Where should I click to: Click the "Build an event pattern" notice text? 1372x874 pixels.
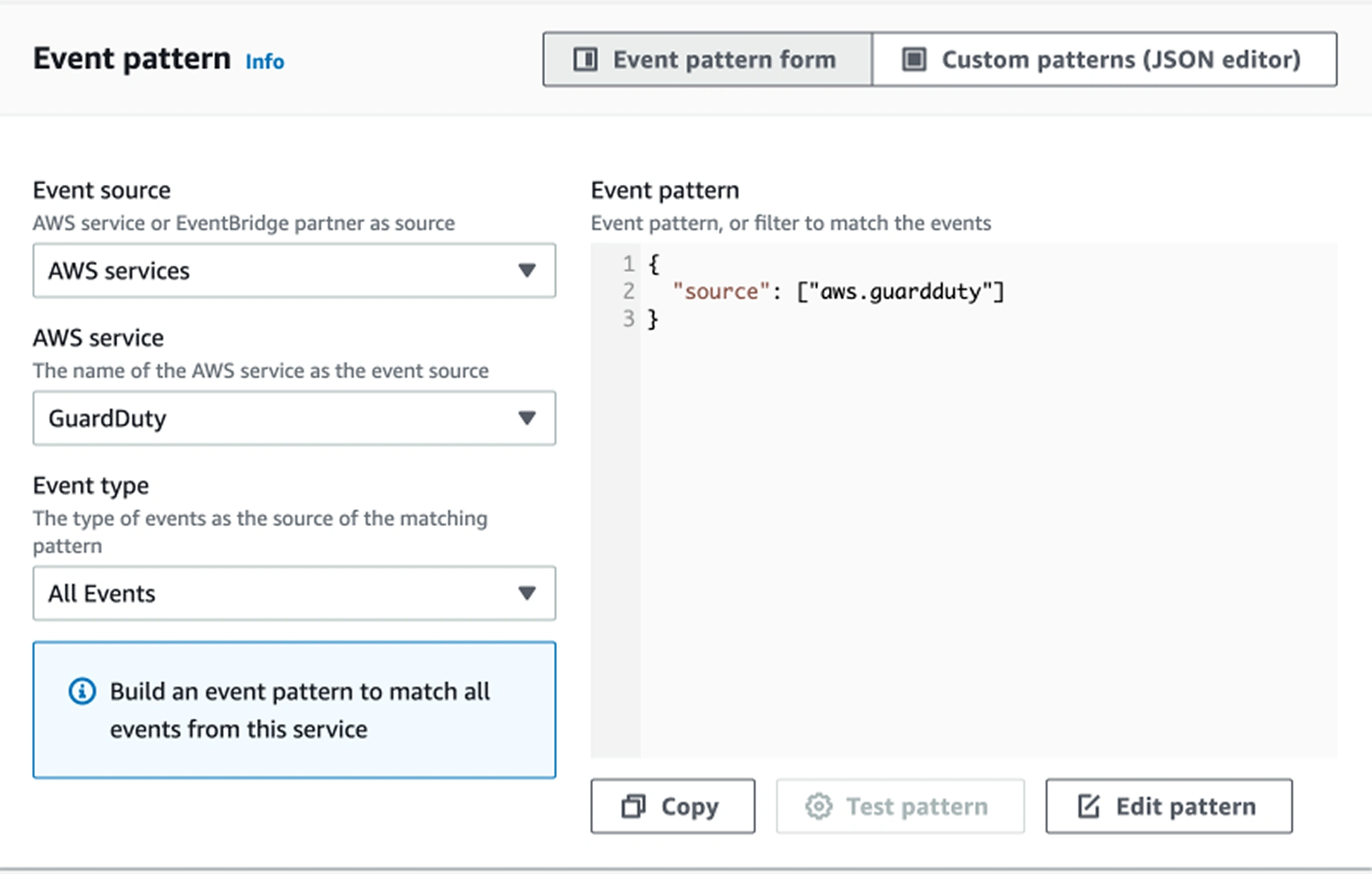[x=299, y=710]
